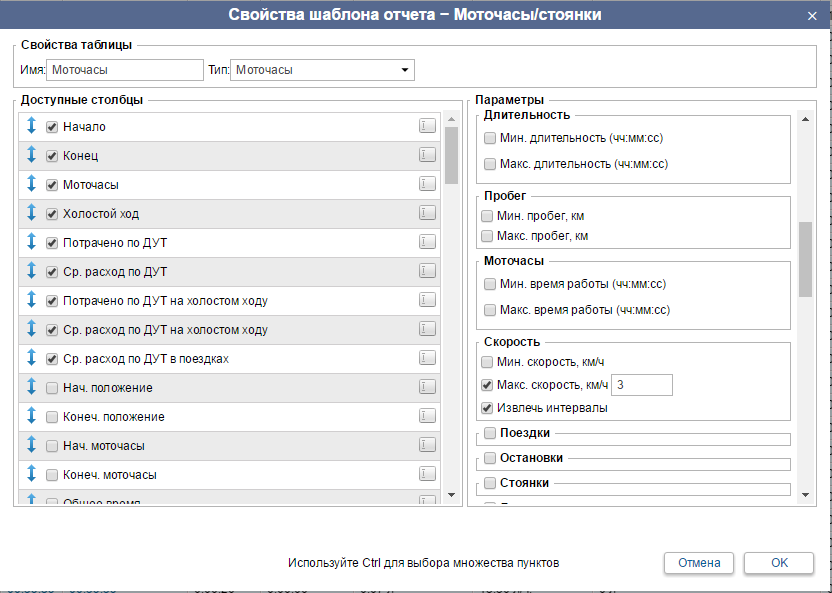Click the reorder arrow beside Нач. положение
This screenshot has width=832, height=593.
coord(31,387)
